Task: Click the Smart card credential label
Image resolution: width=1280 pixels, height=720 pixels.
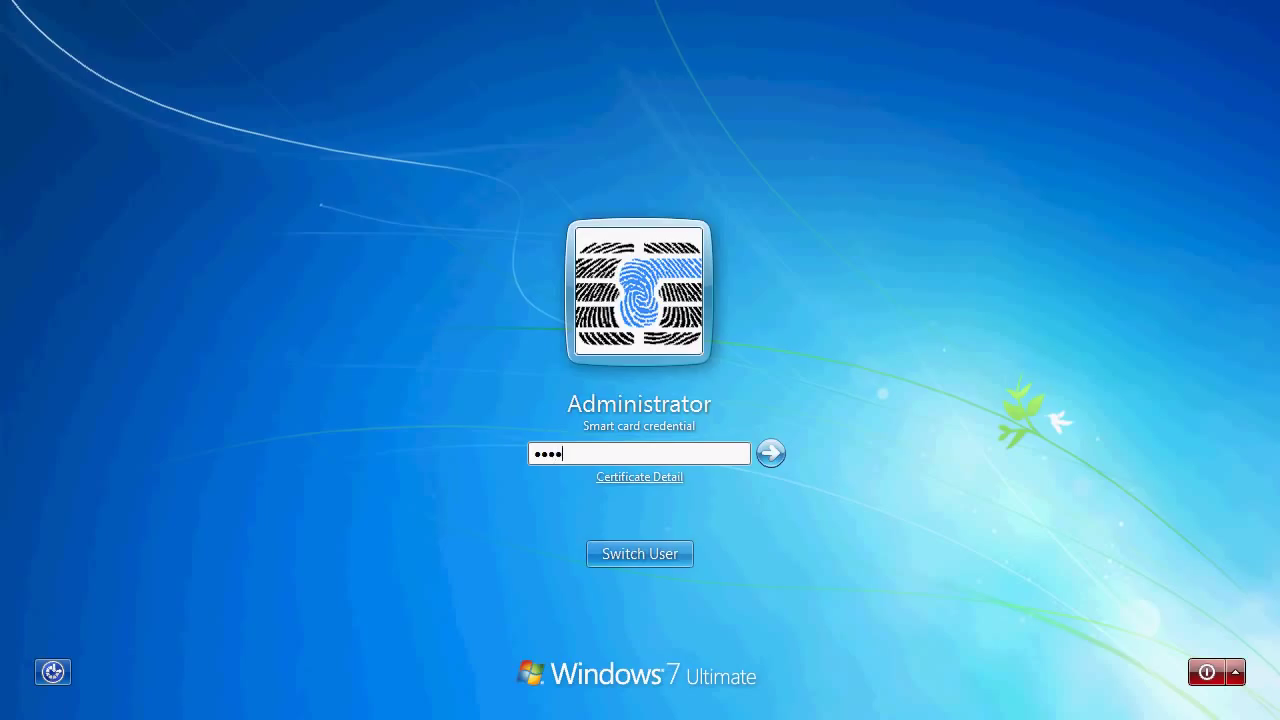Action: pos(639,426)
